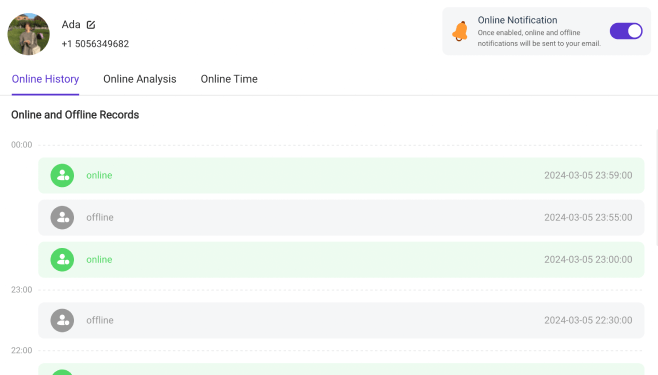658x375 pixels.
Task: Click the green user icon at 23:00:00
Action: pyautogui.click(x=62, y=260)
